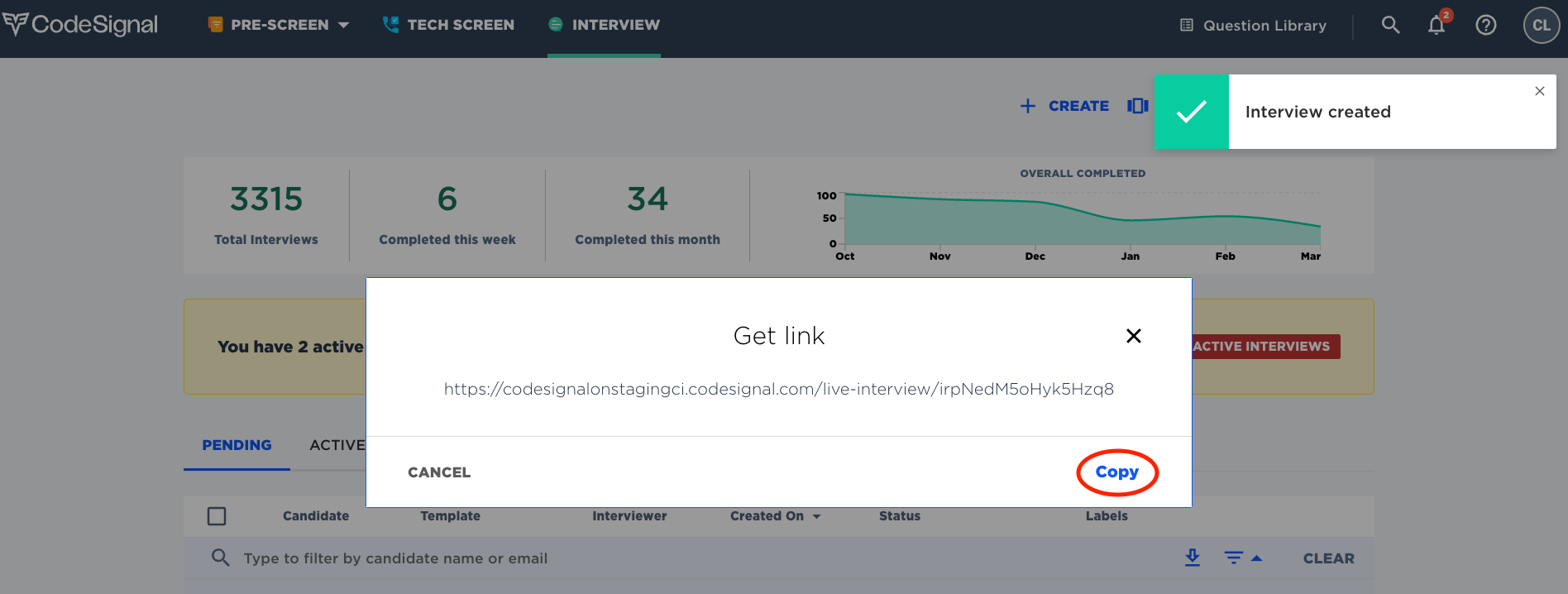Screen dimensions: 1568x594
Task: Switch to the Active tab
Action: pos(337,445)
